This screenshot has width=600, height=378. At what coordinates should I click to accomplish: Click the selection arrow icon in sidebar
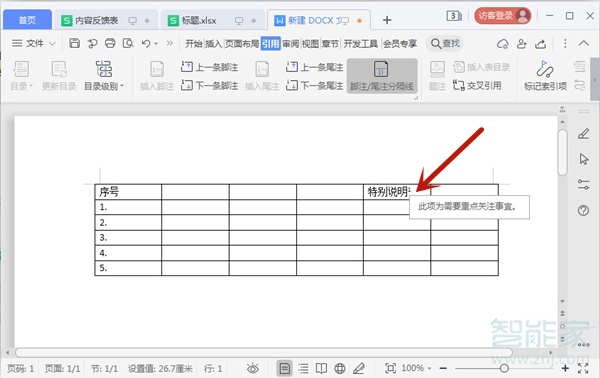pos(584,159)
